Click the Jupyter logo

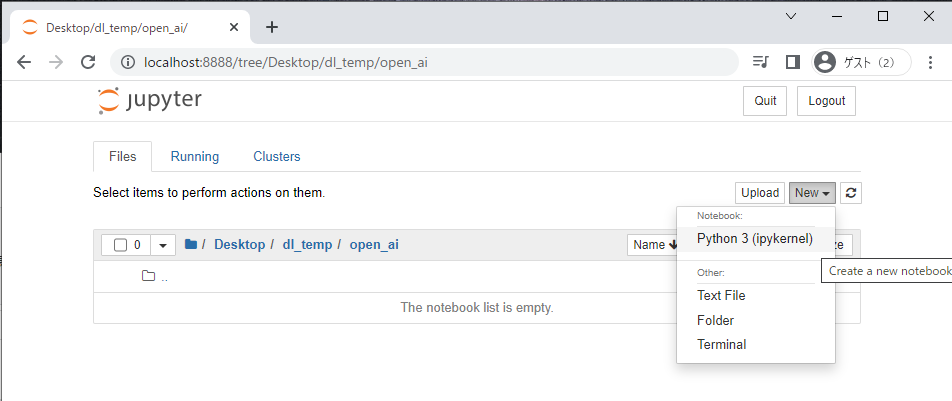tap(149, 101)
